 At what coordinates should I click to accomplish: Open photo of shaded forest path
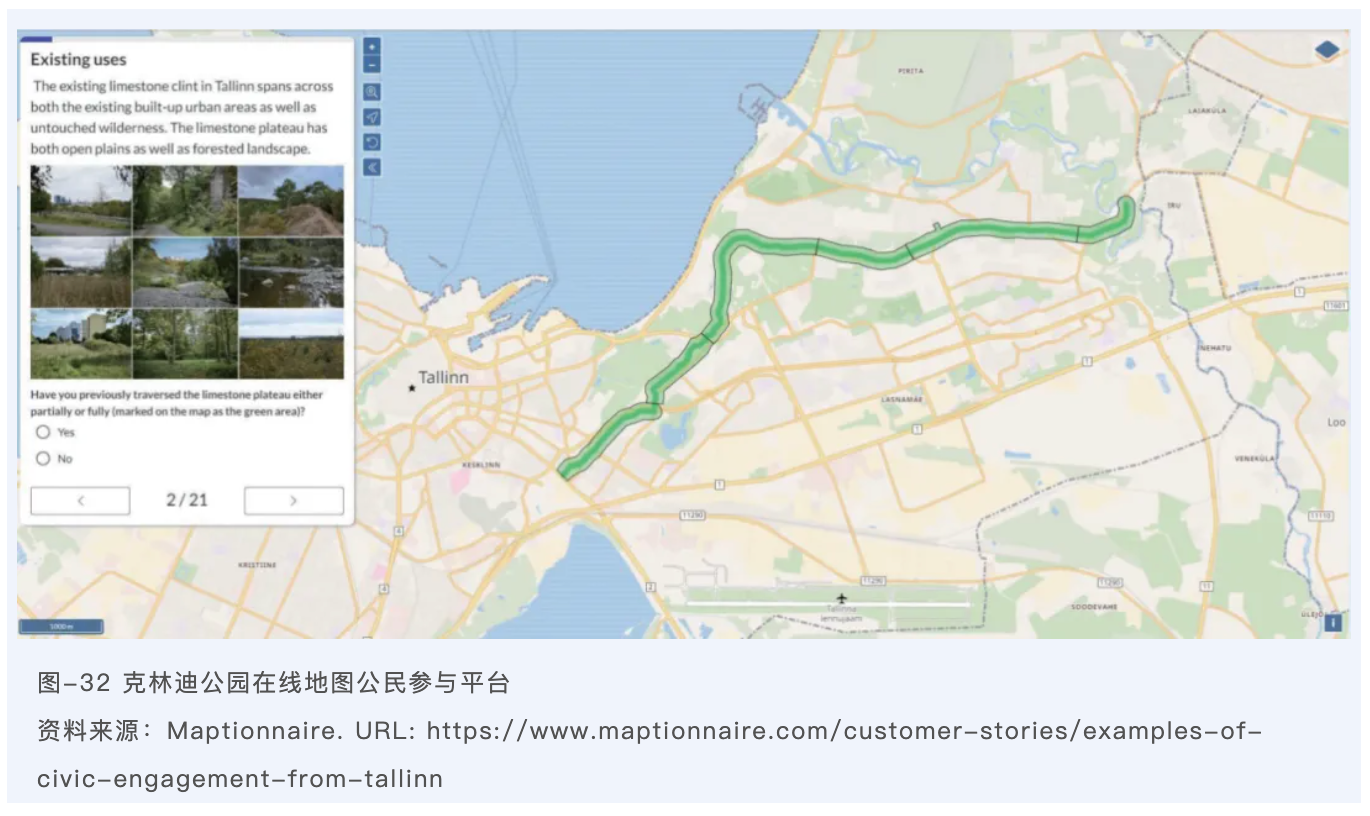pos(185,200)
